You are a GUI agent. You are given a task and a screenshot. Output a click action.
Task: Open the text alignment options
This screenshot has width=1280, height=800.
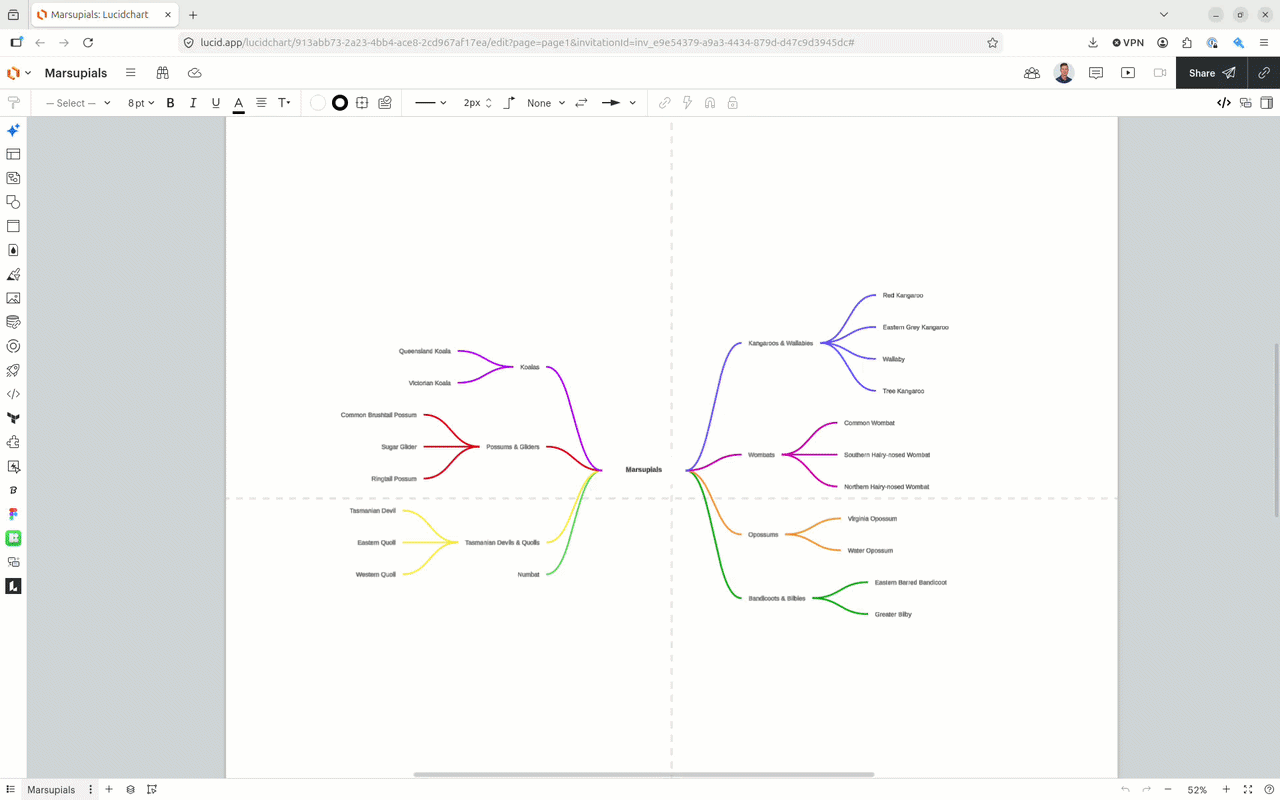261,103
